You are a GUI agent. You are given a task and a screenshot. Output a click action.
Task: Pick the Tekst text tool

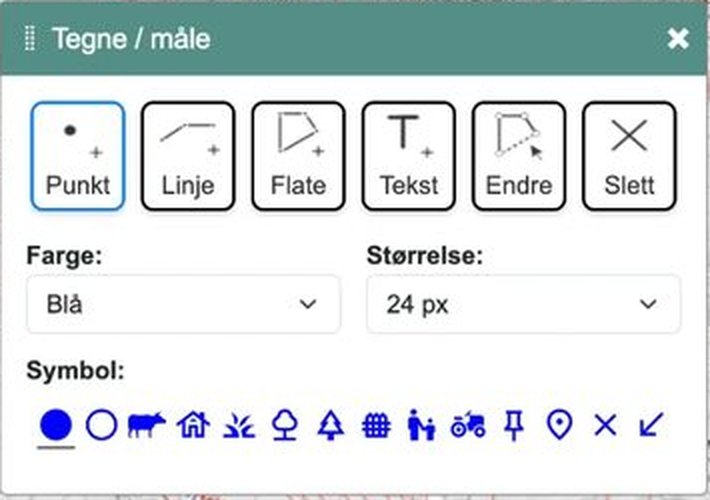point(408,156)
